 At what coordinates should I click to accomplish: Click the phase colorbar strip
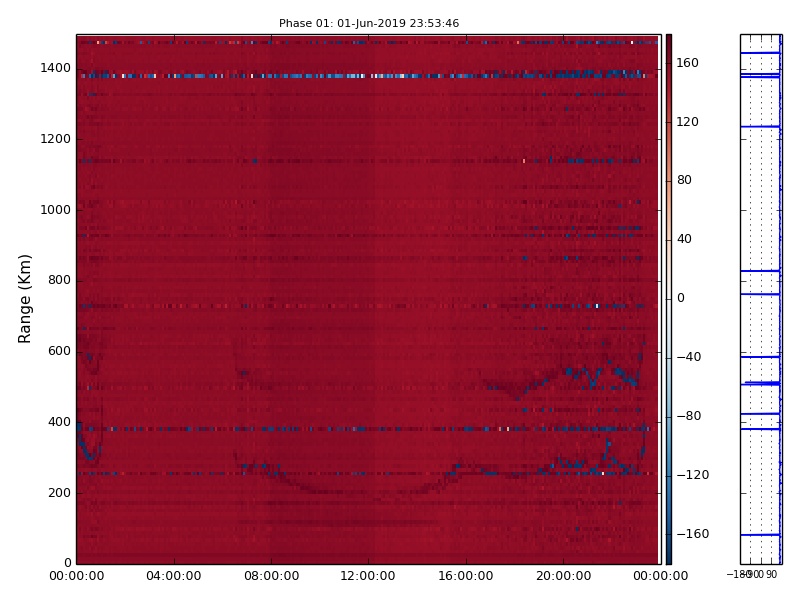tap(668, 299)
